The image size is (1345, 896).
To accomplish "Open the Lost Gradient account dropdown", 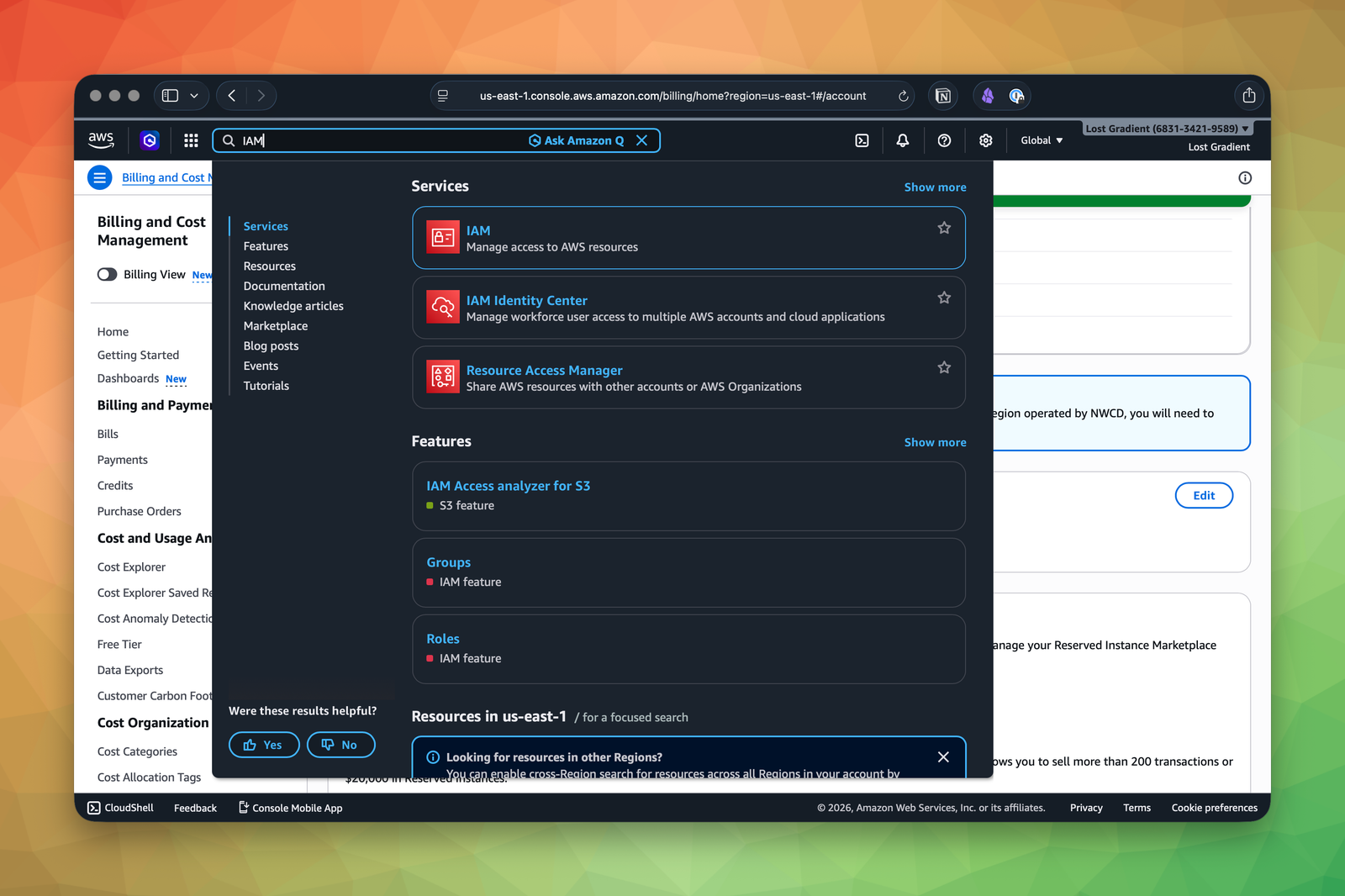I will 1167,129.
